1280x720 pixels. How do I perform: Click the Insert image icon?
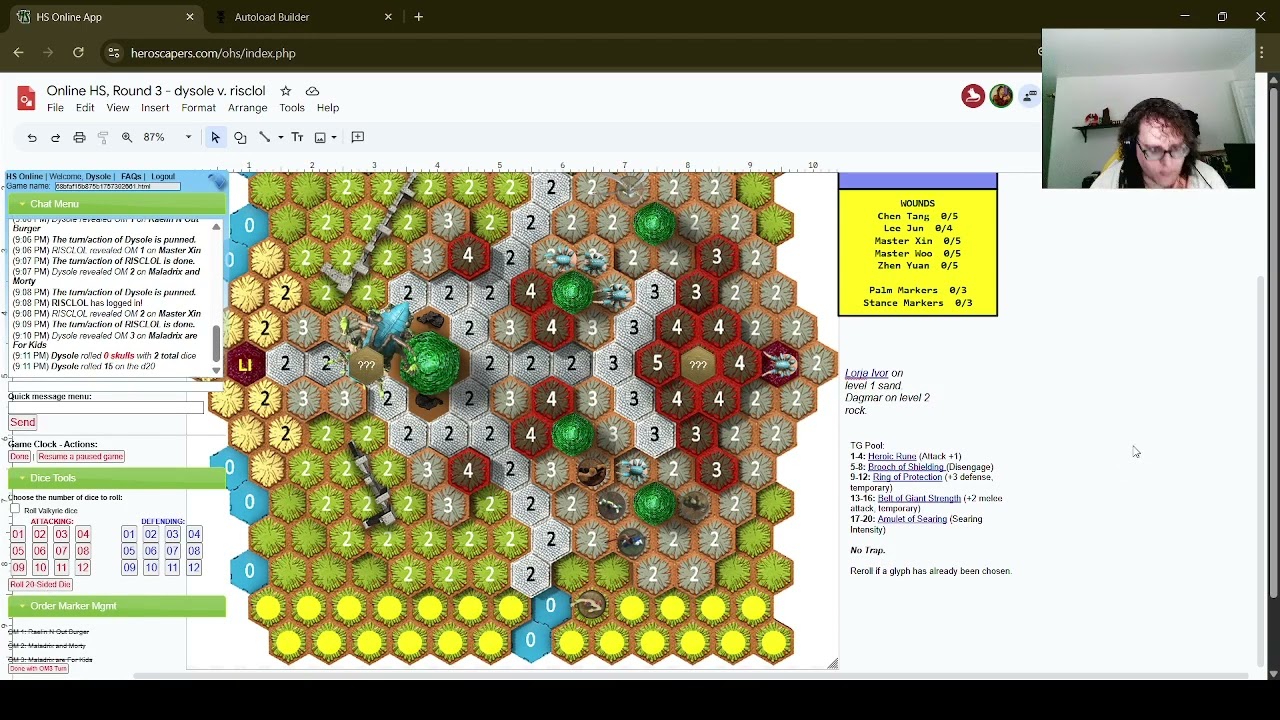tap(320, 137)
